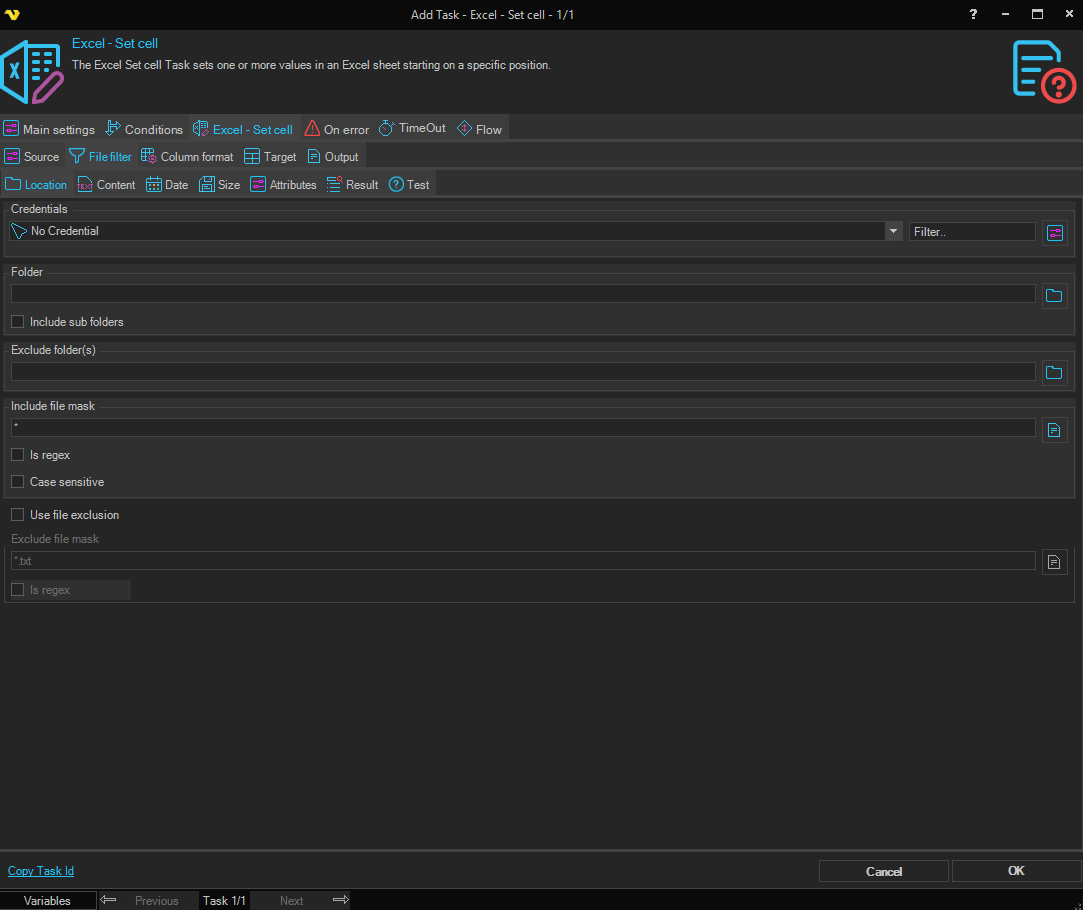Click the next task arrow icon
Viewport: 1083px width, 910px height.
click(340, 900)
